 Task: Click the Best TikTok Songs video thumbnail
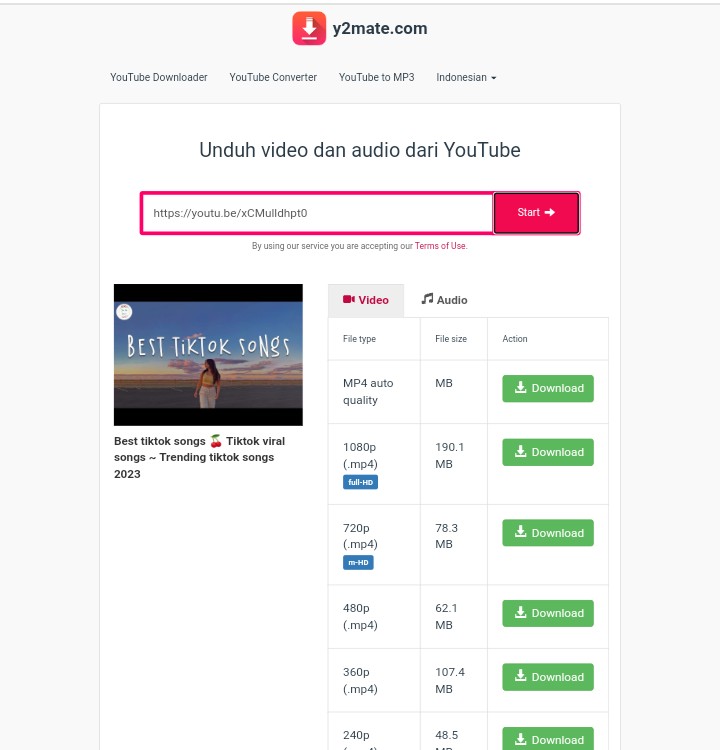tap(208, 354)
